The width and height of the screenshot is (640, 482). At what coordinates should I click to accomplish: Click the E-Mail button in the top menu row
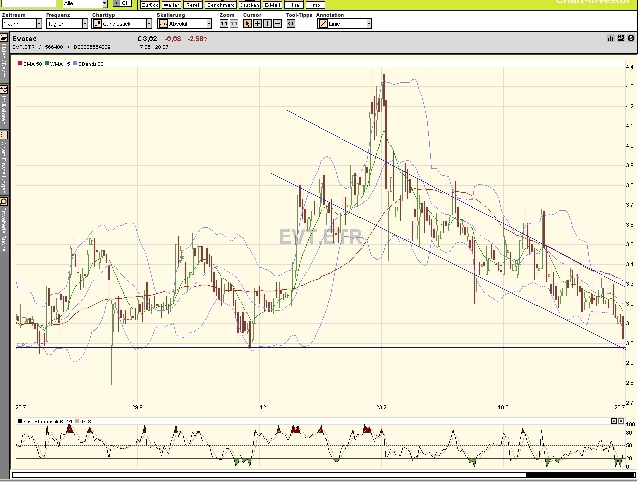pos(272,5)
